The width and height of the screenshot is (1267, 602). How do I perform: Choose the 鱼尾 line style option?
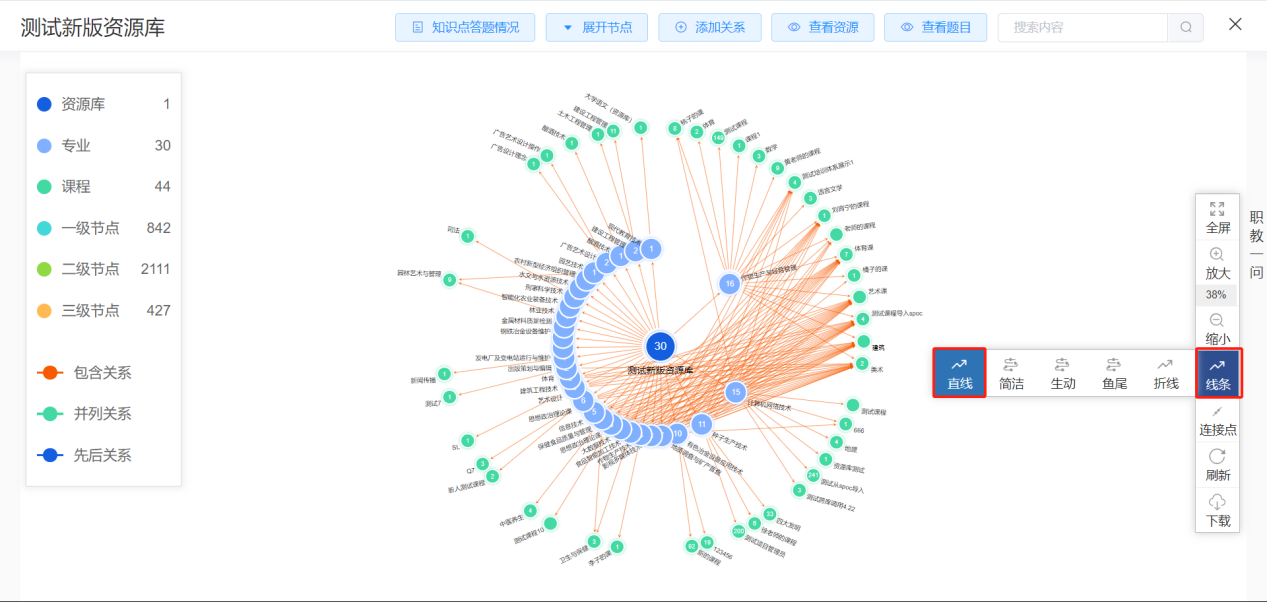pos(1114,373)
